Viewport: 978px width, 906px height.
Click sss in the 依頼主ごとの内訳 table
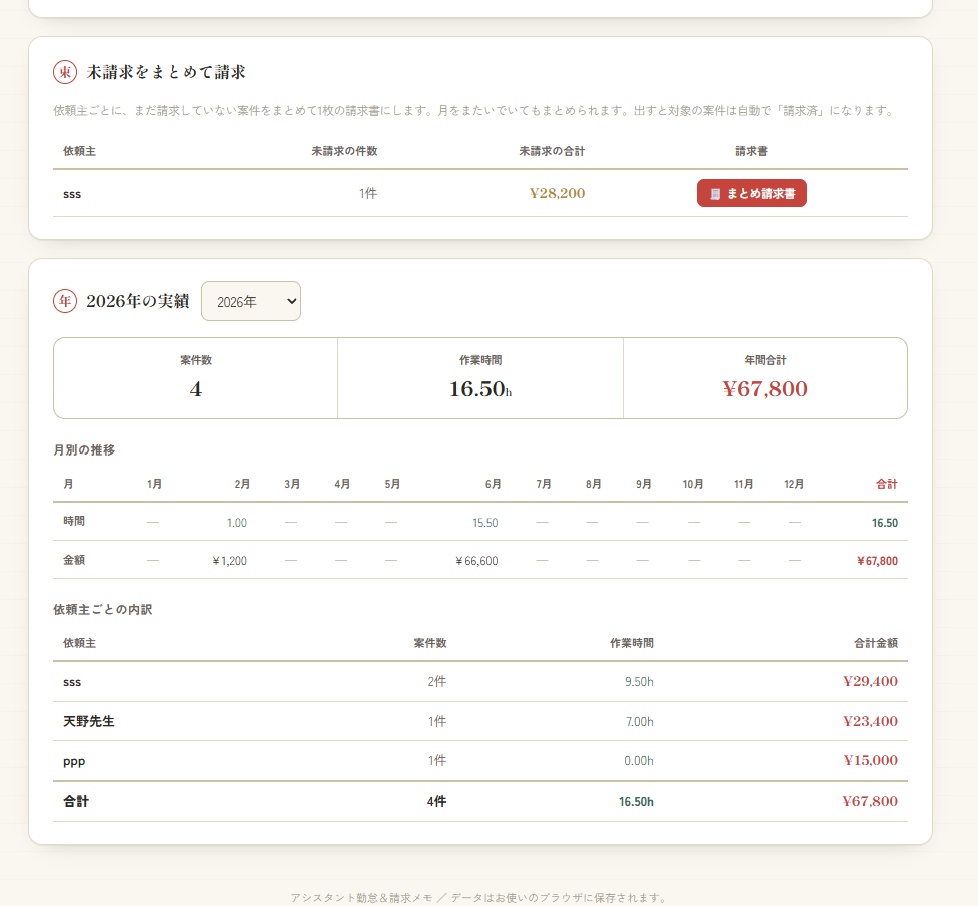pyautogui.click(x=72, y=682)
